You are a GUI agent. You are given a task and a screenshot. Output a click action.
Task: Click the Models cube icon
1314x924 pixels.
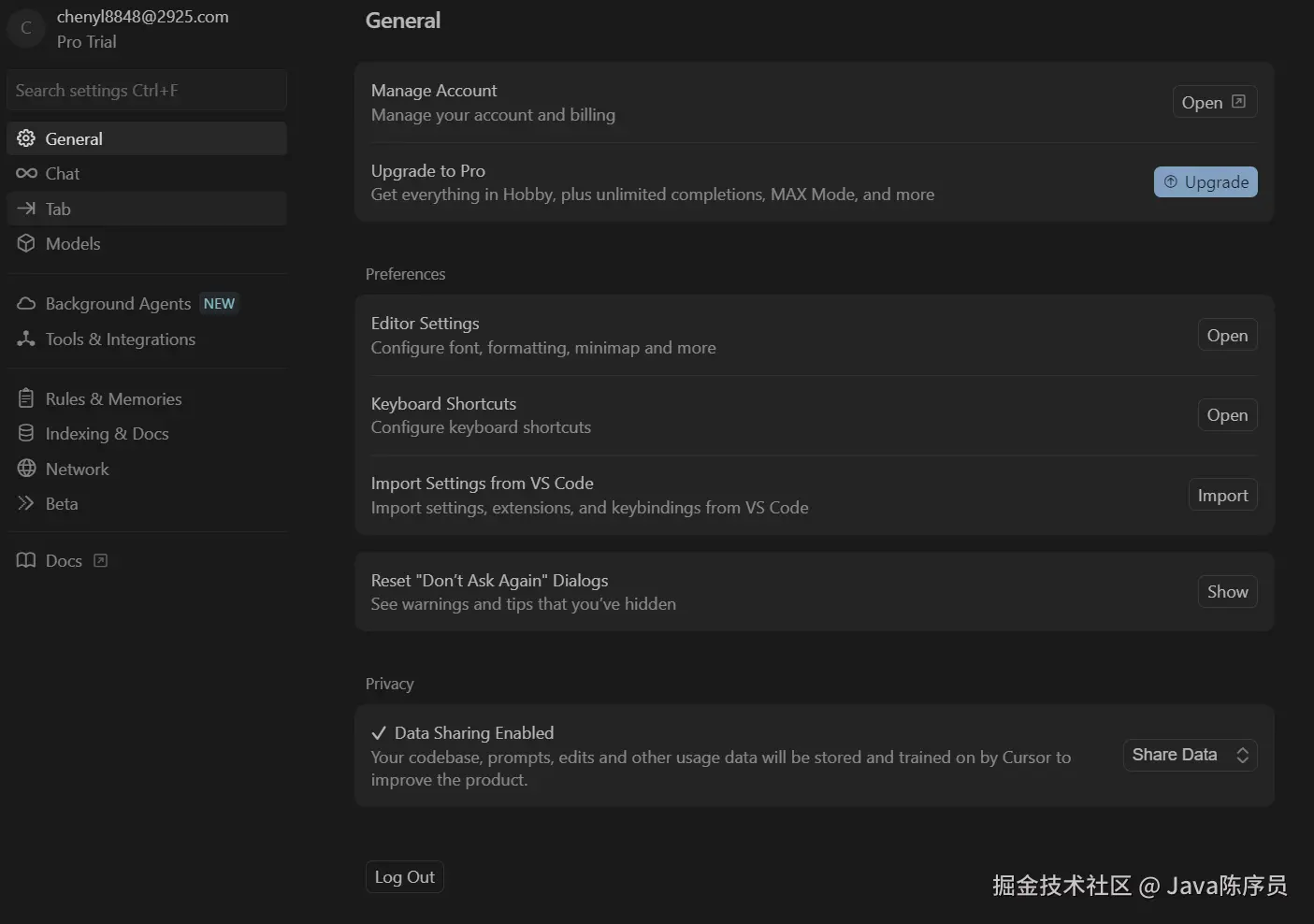click(26, 243)
